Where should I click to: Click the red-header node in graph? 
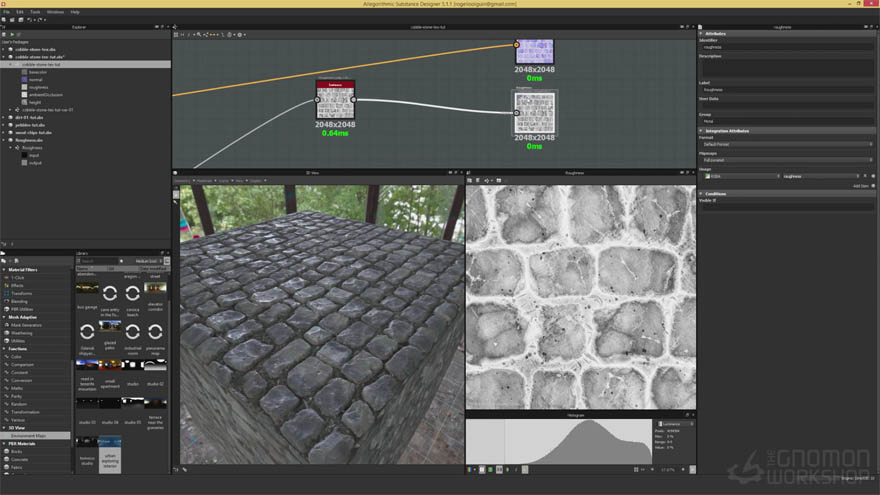[335, 100]
